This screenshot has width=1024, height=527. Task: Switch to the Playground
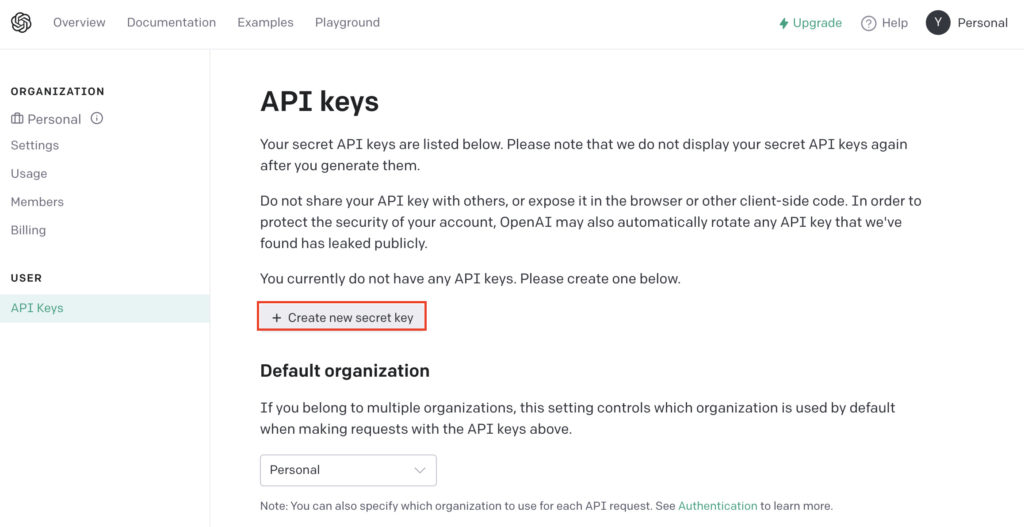(x=347, y=22)
